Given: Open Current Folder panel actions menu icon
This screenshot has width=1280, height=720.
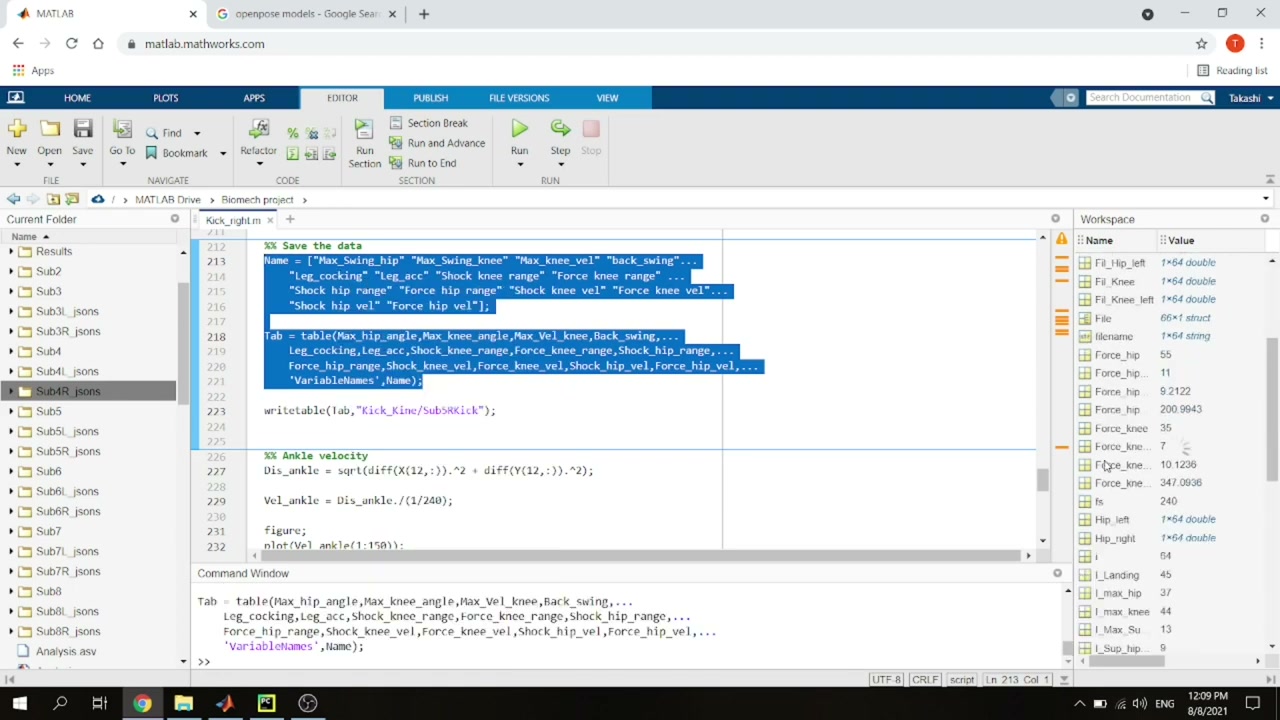Looking at the screenshot, I should coord(175,219).
